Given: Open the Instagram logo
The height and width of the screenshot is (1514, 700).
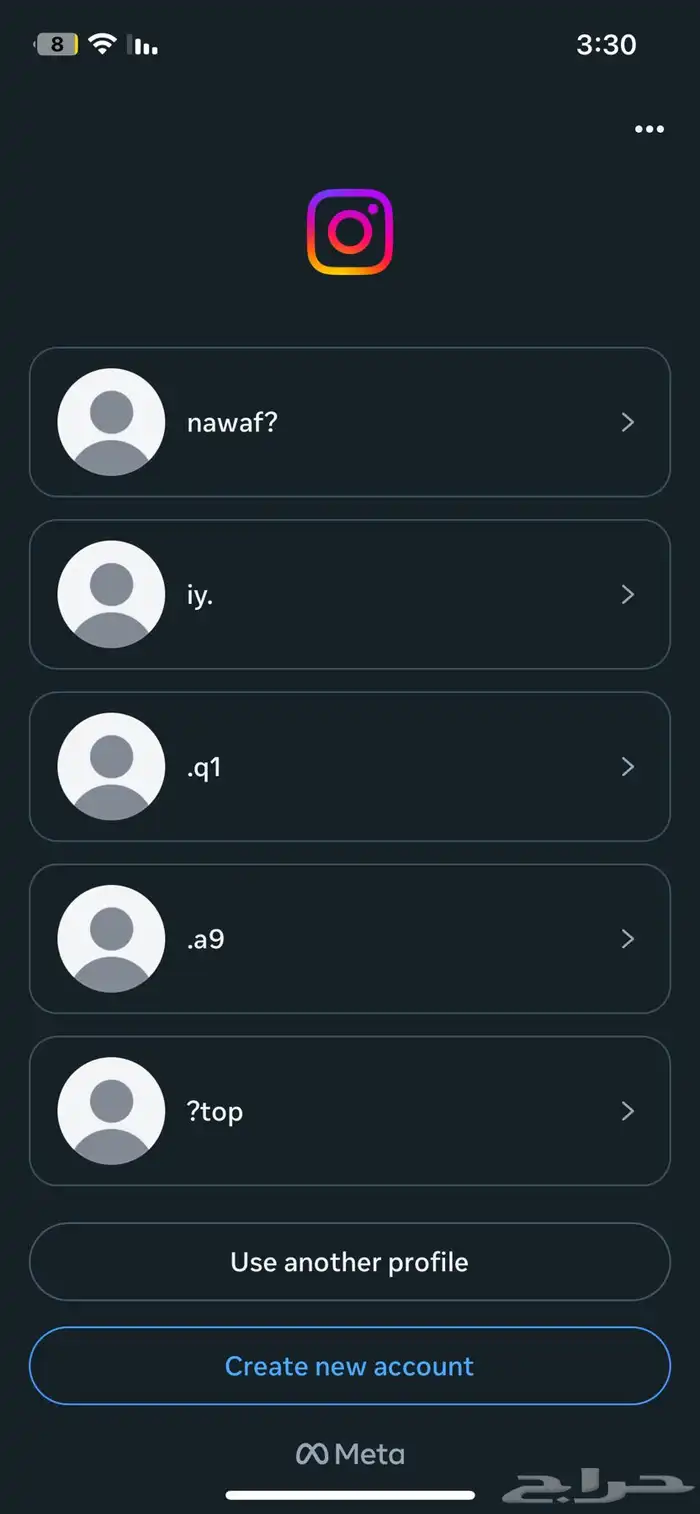Looking at the screenshot, I should point(349,231).
